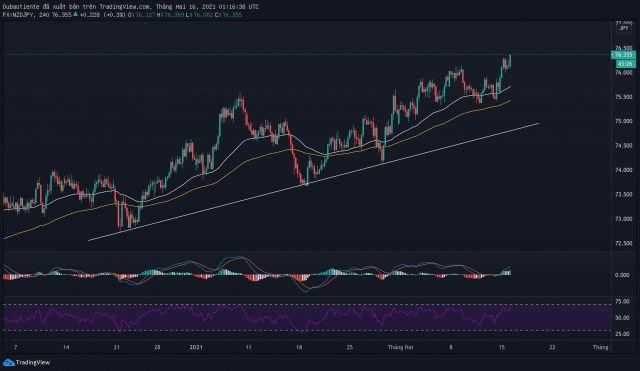
Task: Click the 75.500 price axis label
Action: 623,97
